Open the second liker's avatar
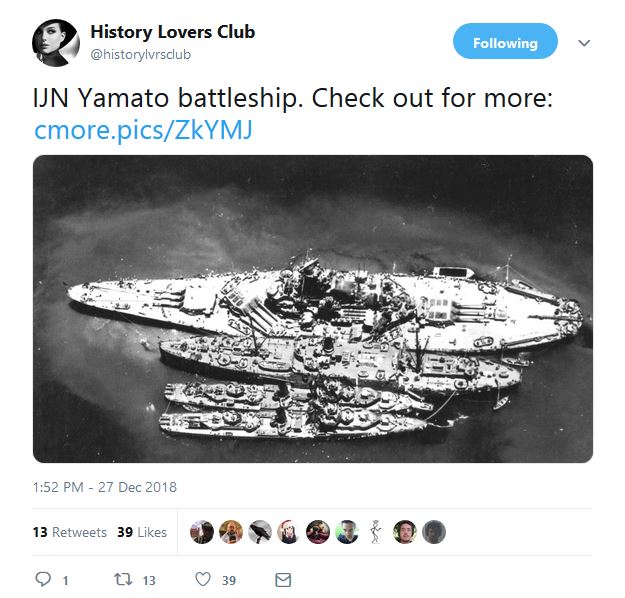 [x=231, y=532]
